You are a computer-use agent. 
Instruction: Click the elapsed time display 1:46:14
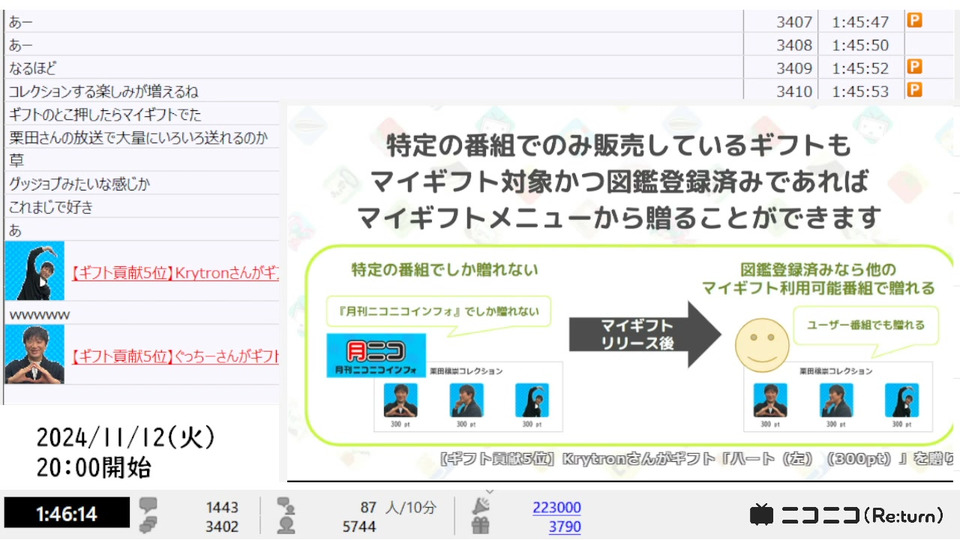coord(67,513)
